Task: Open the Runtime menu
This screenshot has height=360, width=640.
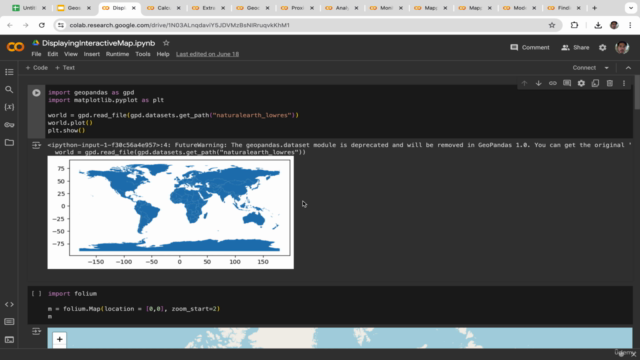Action: [x=117, y=54]
